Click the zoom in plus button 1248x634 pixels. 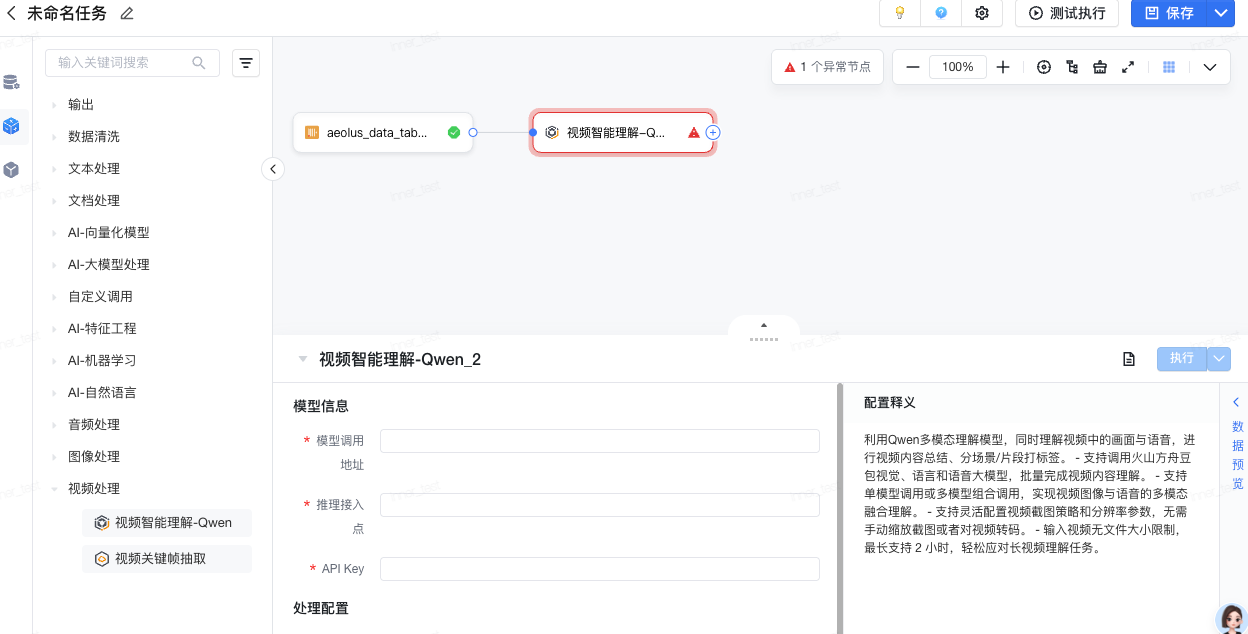click(1003, 67)
